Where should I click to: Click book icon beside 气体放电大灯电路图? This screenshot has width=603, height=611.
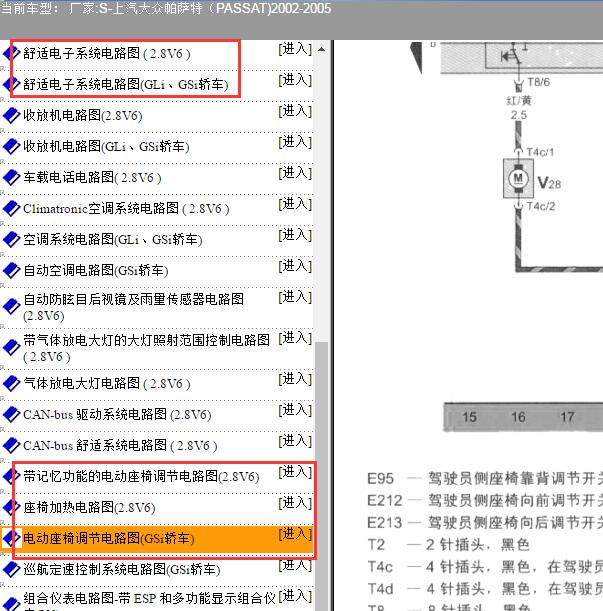pyautogui.click(x=11, y=383)
